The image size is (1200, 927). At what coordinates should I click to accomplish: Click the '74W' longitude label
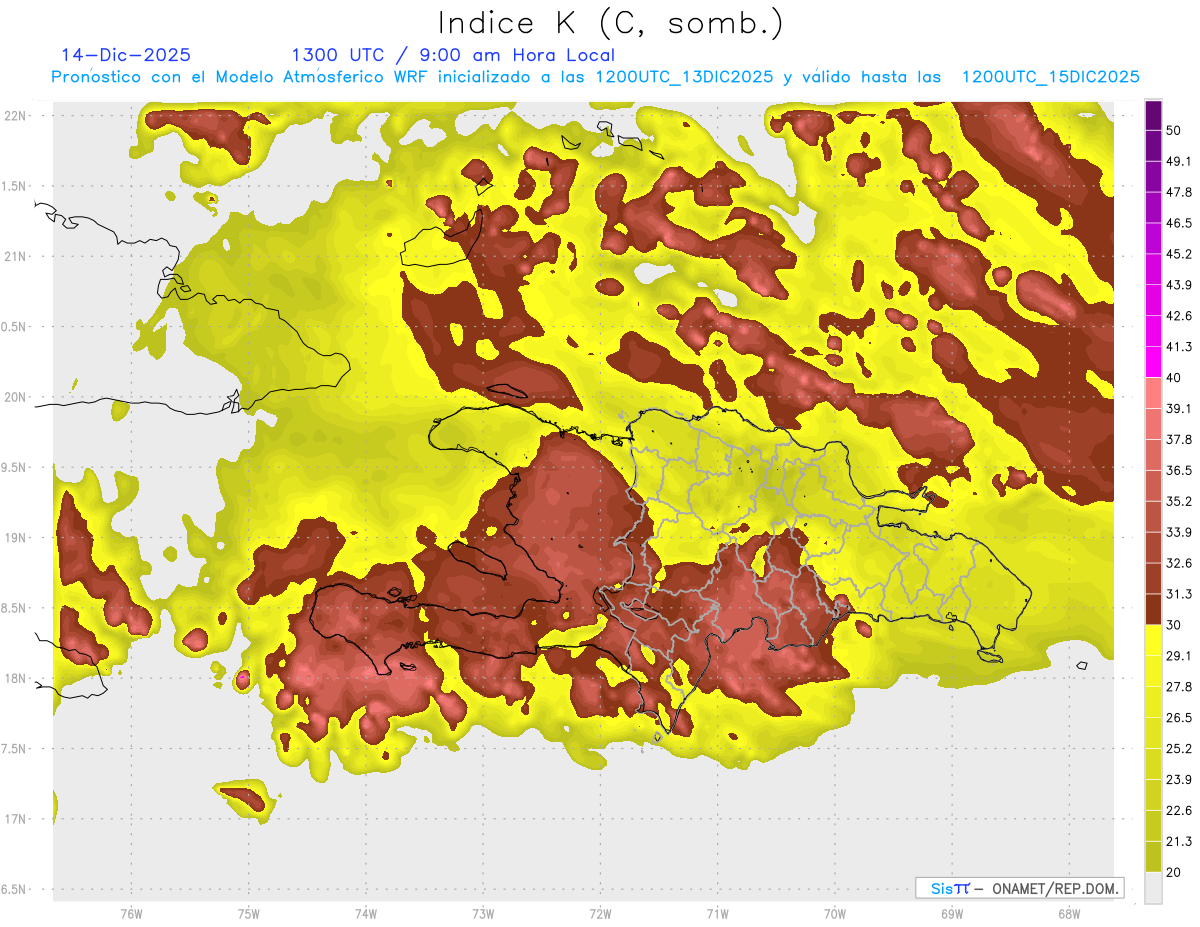(365, 914)
